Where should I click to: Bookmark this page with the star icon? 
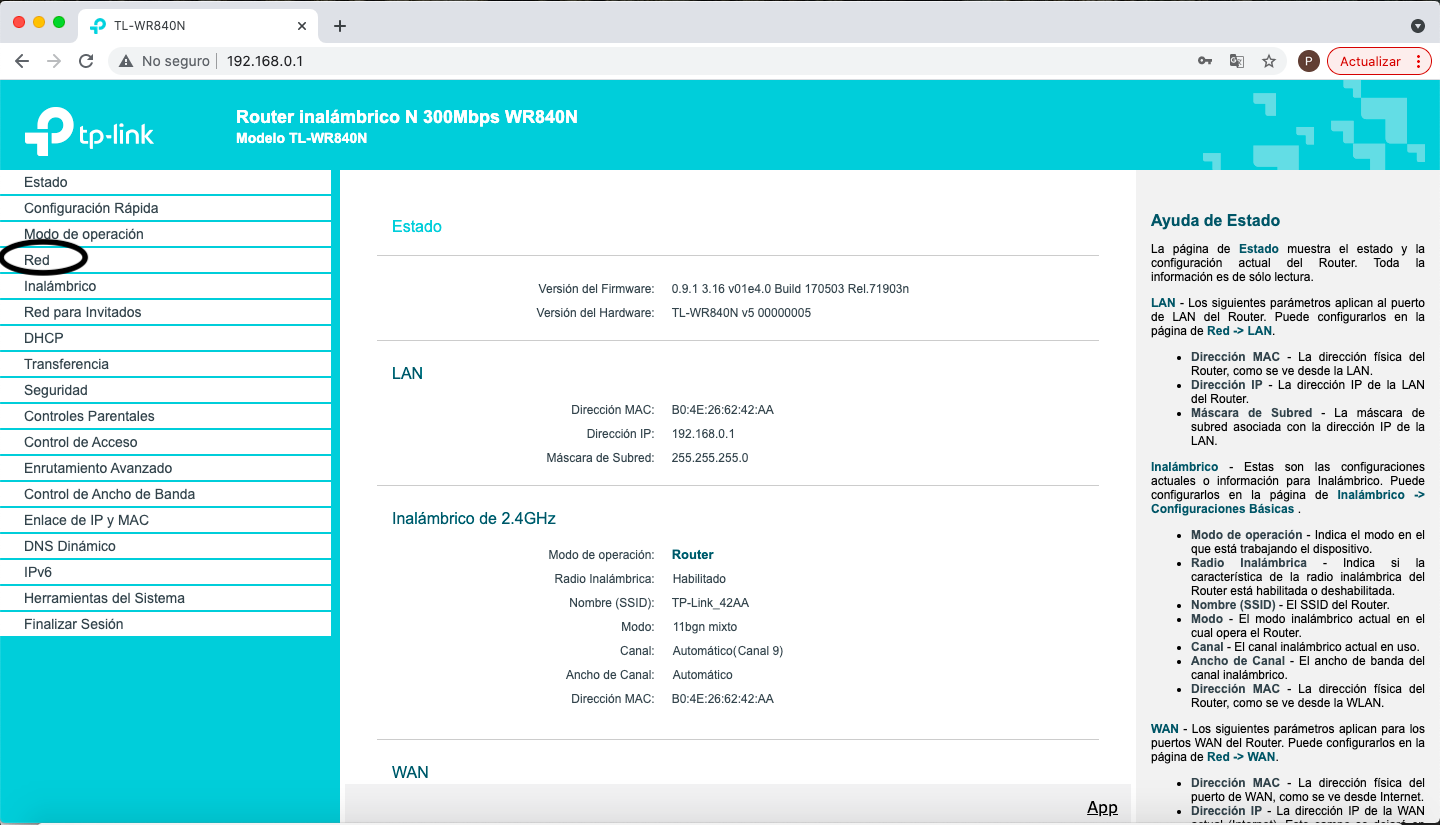point(1269,61)
